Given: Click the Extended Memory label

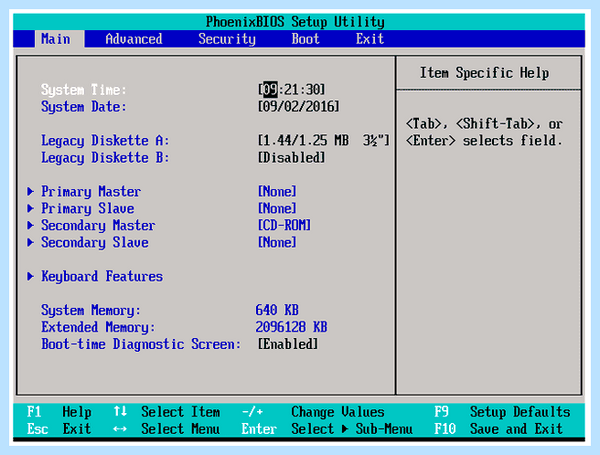Looking at the screenshot, I should pyautogui.click(x=98, y=327).
